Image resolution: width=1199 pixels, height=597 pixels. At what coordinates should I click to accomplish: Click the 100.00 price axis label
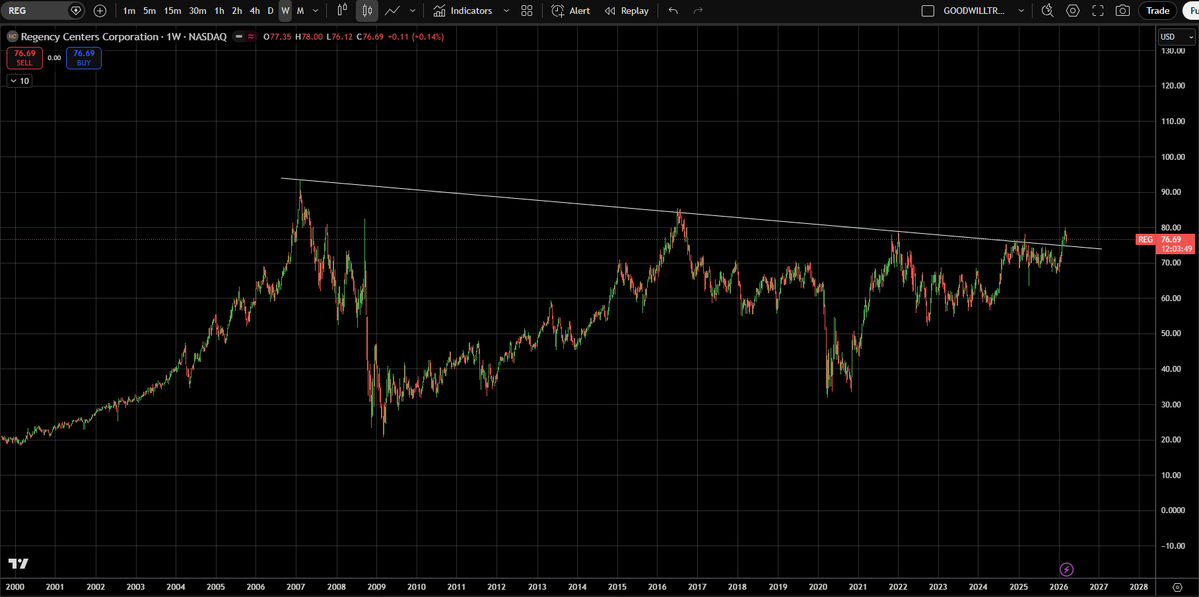point(1173,157)
